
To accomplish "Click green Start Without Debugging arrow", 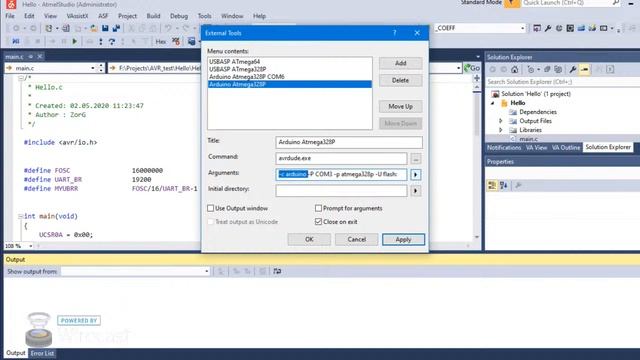I will 74,41.
